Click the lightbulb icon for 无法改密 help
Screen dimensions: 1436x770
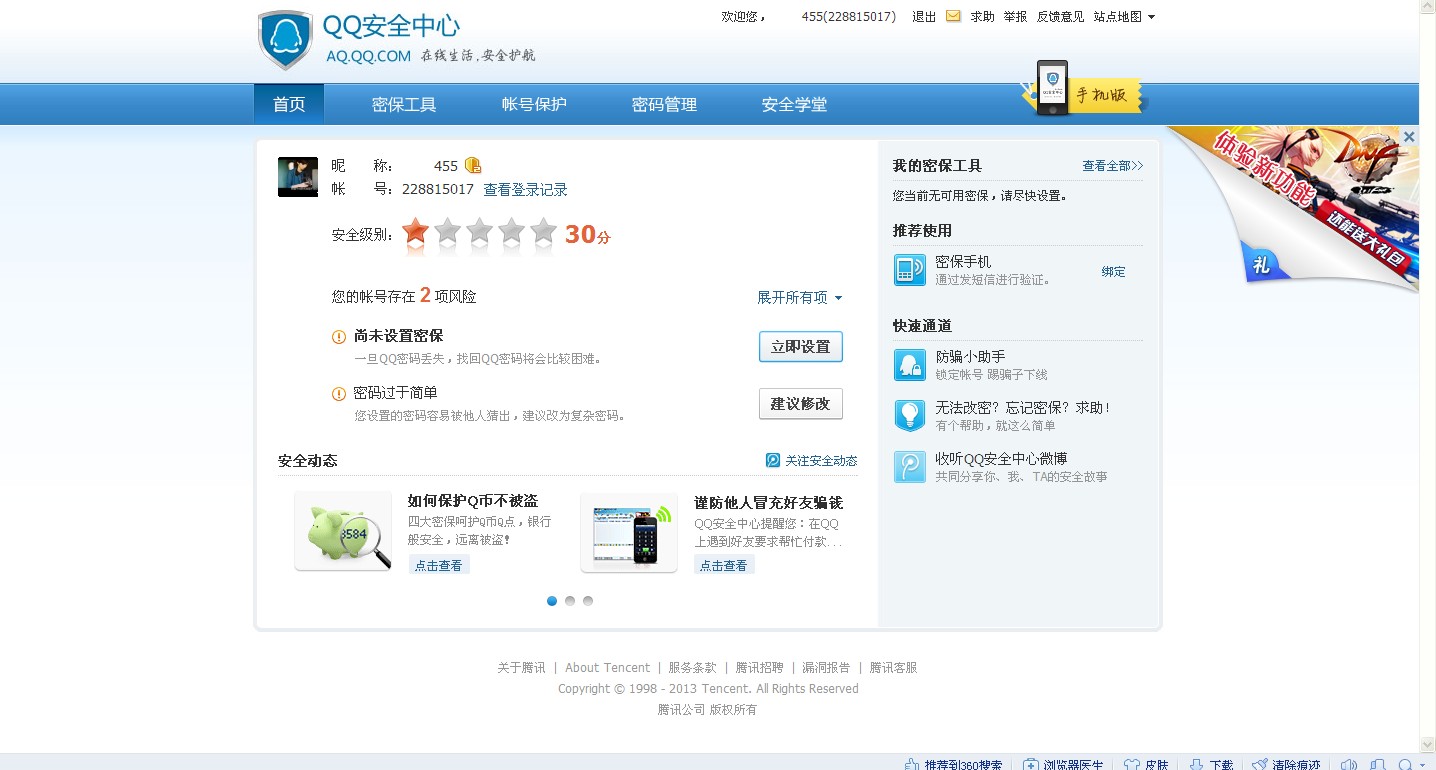click(x=909, y=416)
